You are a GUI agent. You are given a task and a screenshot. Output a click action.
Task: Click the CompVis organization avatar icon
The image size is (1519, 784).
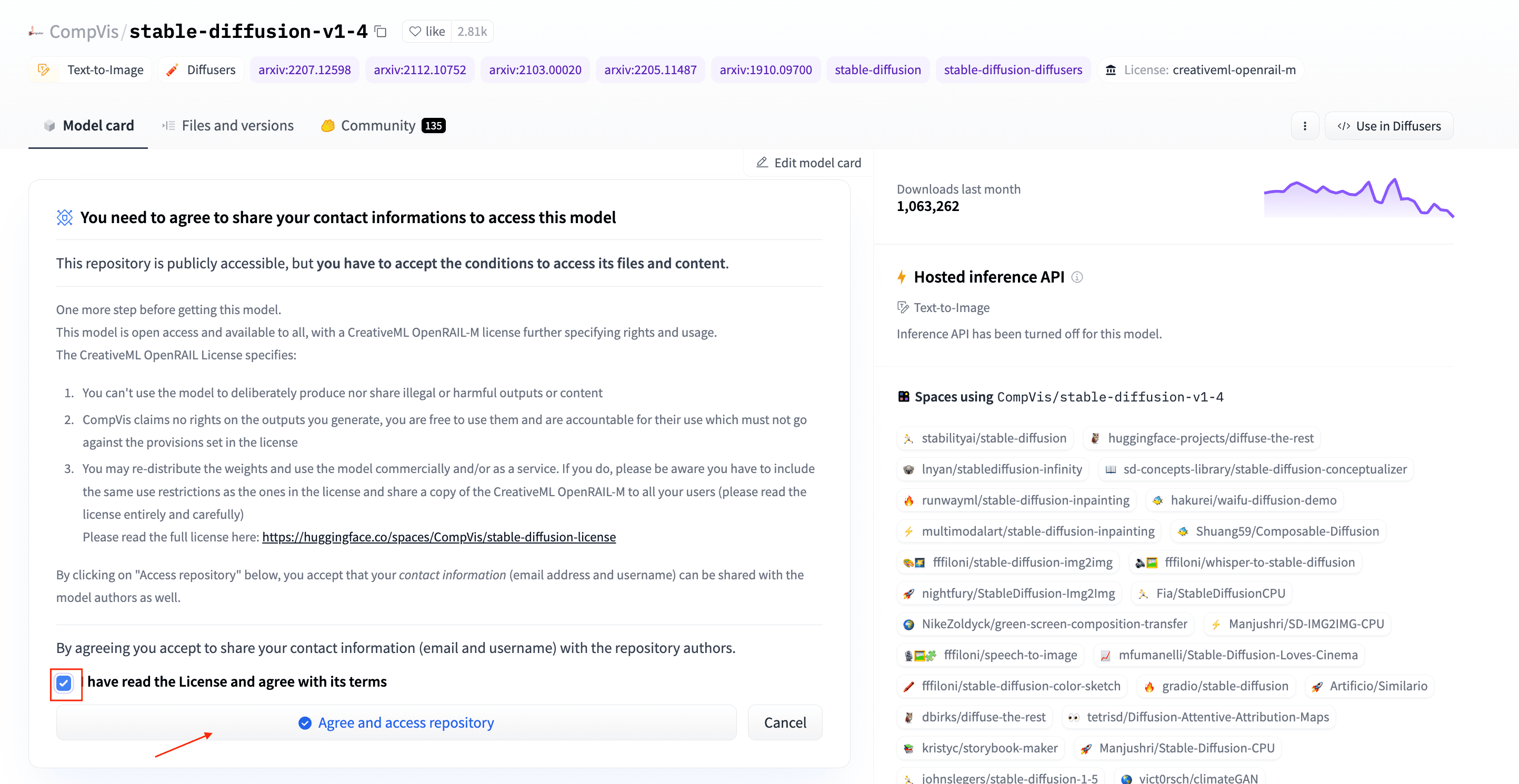point(35,32)
